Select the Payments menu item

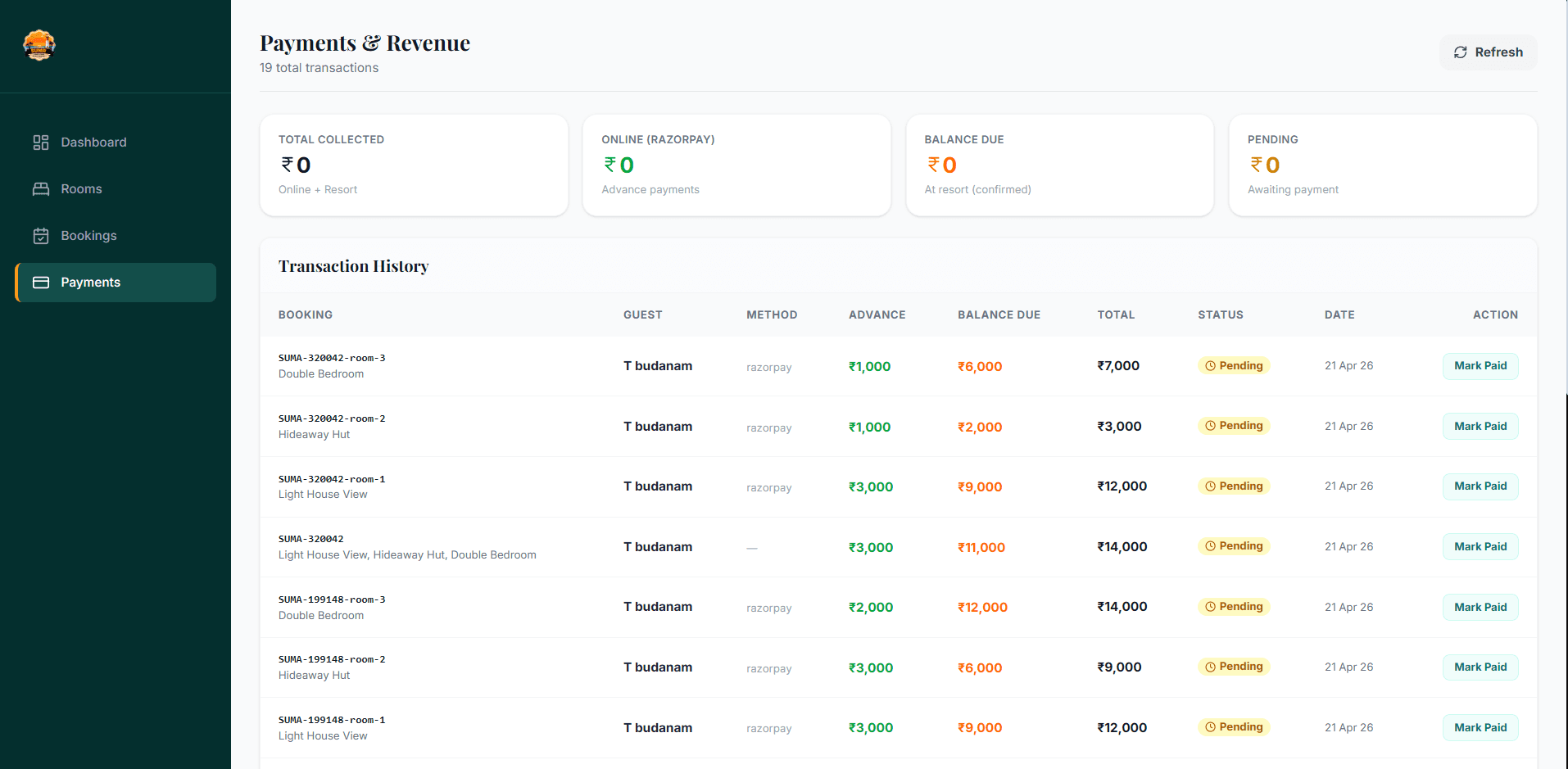pos(116,283)
